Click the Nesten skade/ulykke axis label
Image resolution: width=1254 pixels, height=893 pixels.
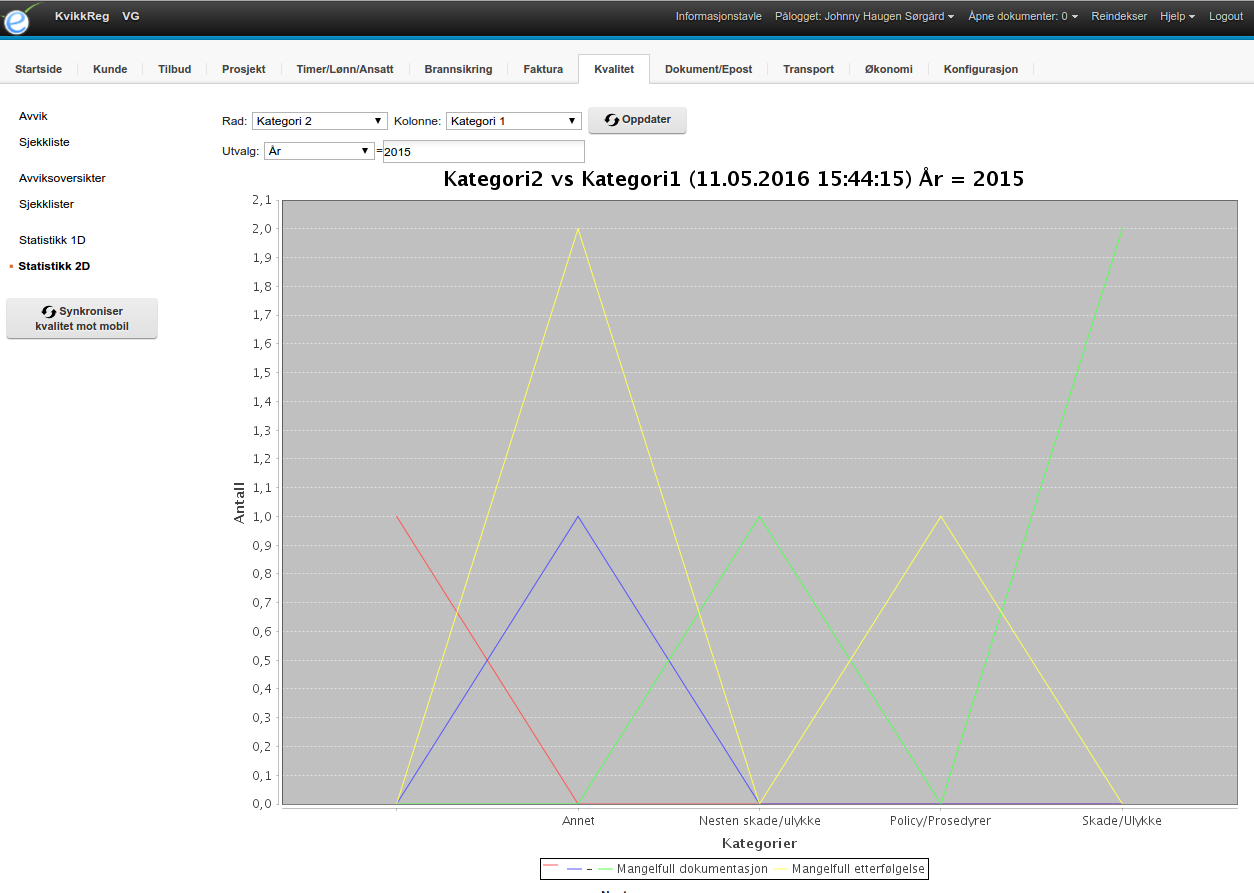(x=760, y=821)
